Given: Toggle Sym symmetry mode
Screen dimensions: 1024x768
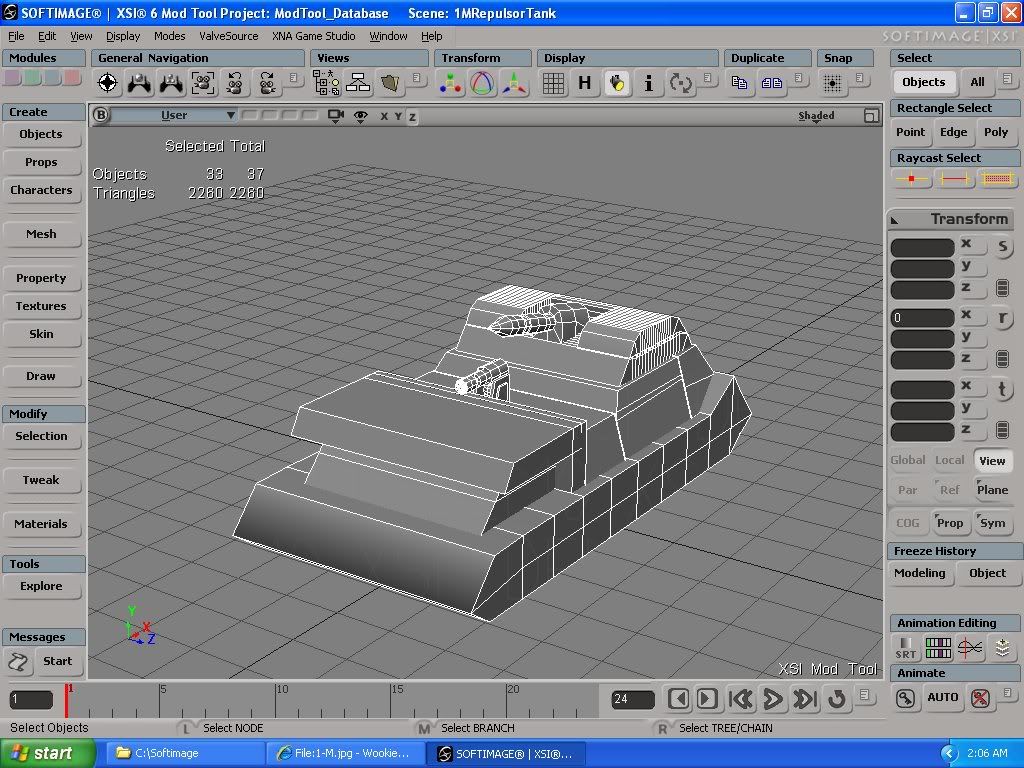Looking at the screenshot, I should [992, 522].
